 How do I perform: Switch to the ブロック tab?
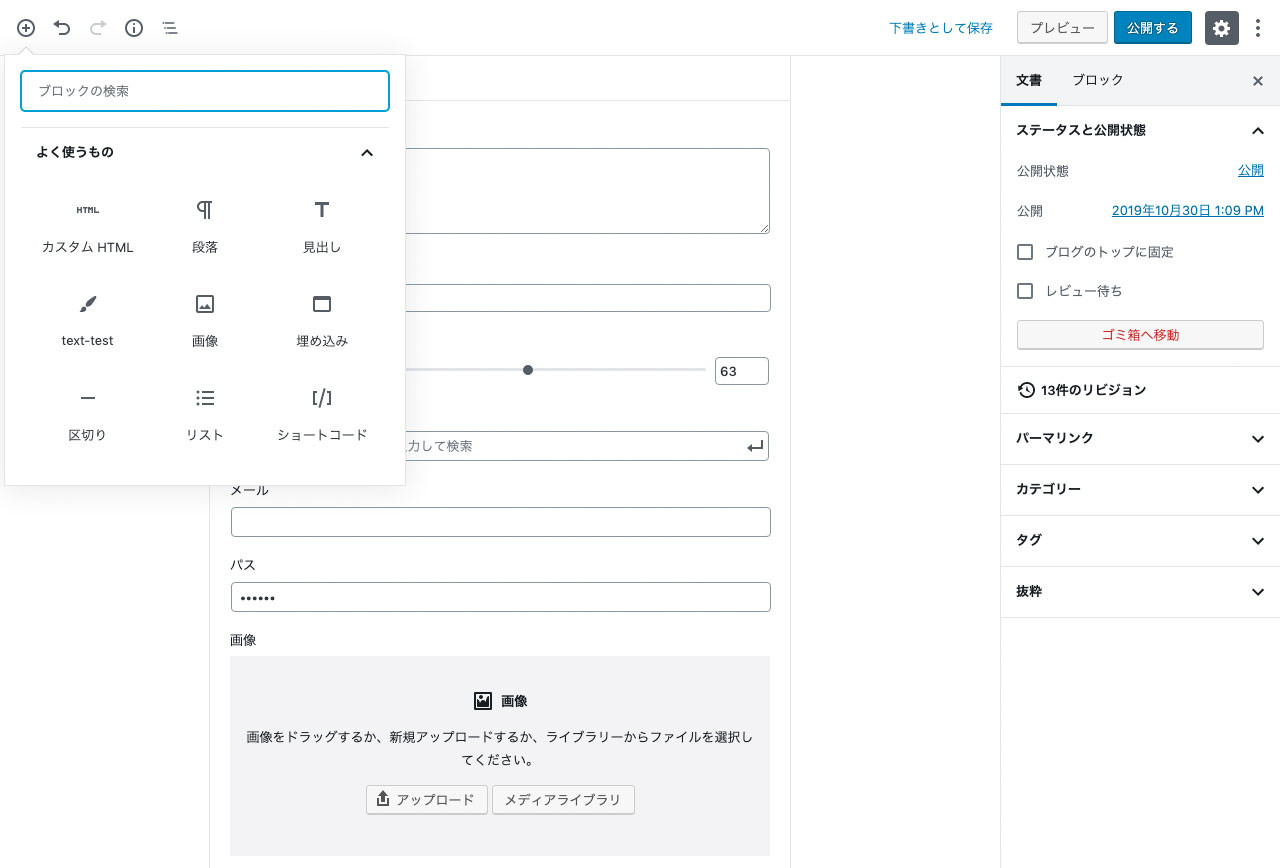pyautogui.click(x=1097, y=80)
